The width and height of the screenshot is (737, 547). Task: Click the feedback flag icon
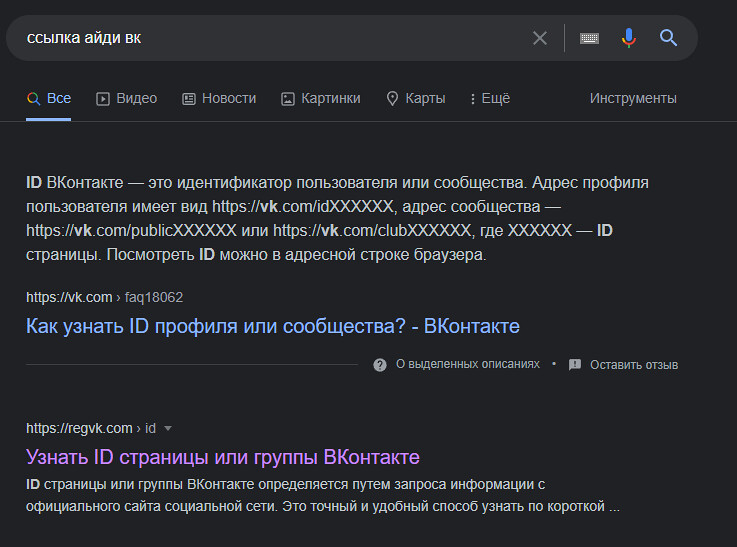click(x=574, y=365)
